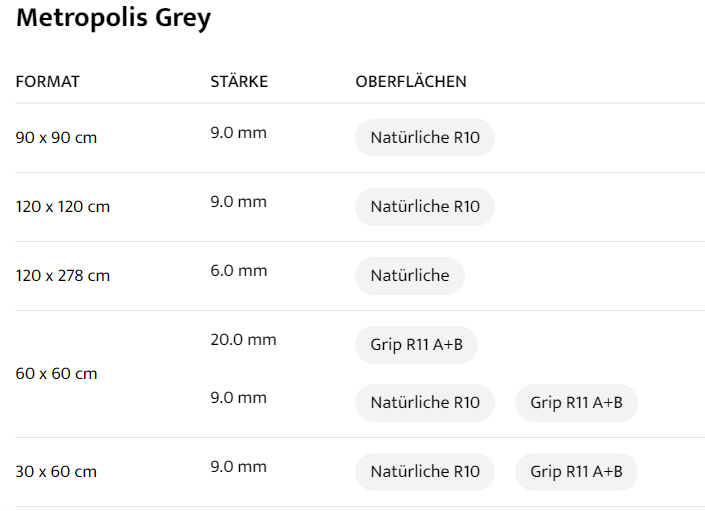Screen dimensions: 705x511
Task: Choose Natürliche R10 for 30 x 60 cm
Action: pos(425,472)
